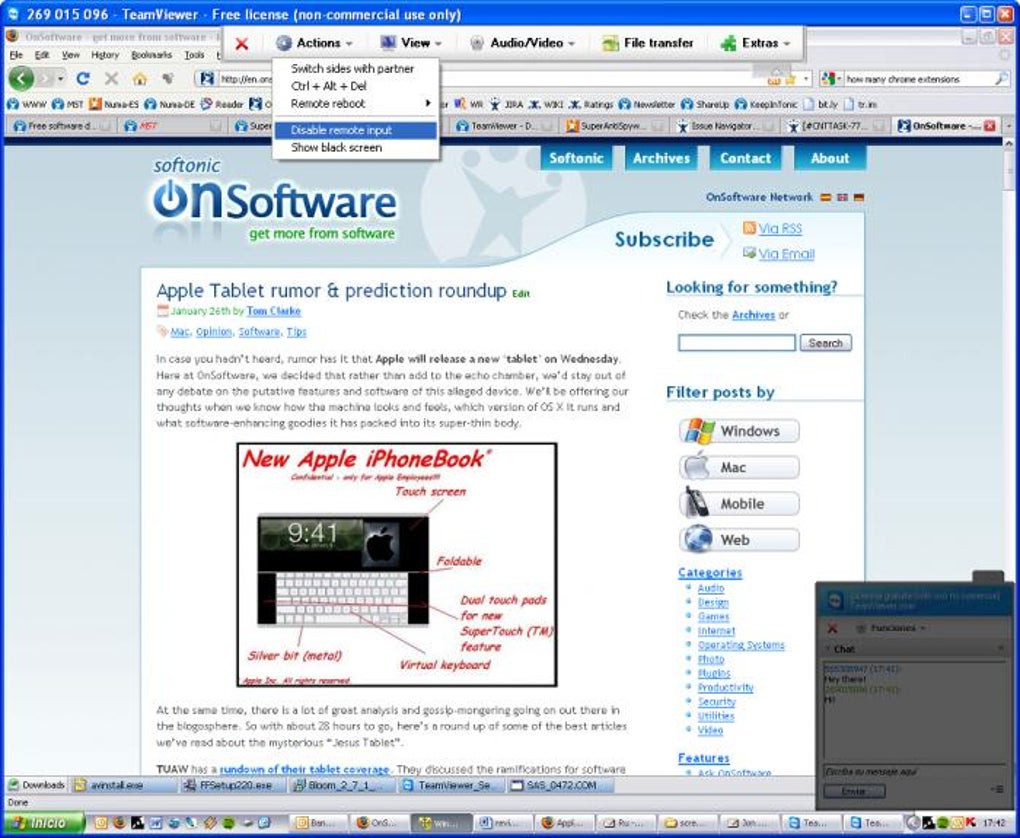This screenshot has width=1020, height=838.
Task: Click the iPhoneBook article image
Action: coord(397,565)
